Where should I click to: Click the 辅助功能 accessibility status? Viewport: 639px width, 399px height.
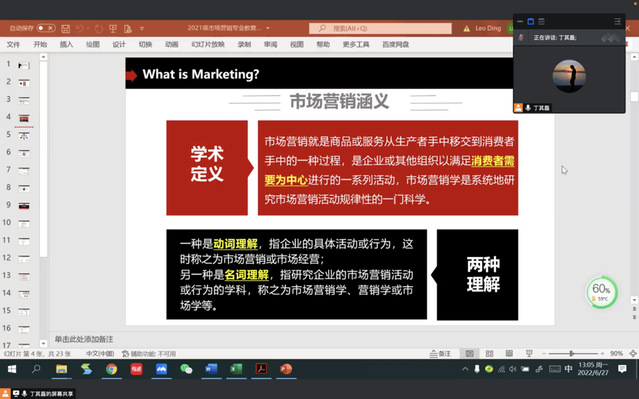coord(149,353)
